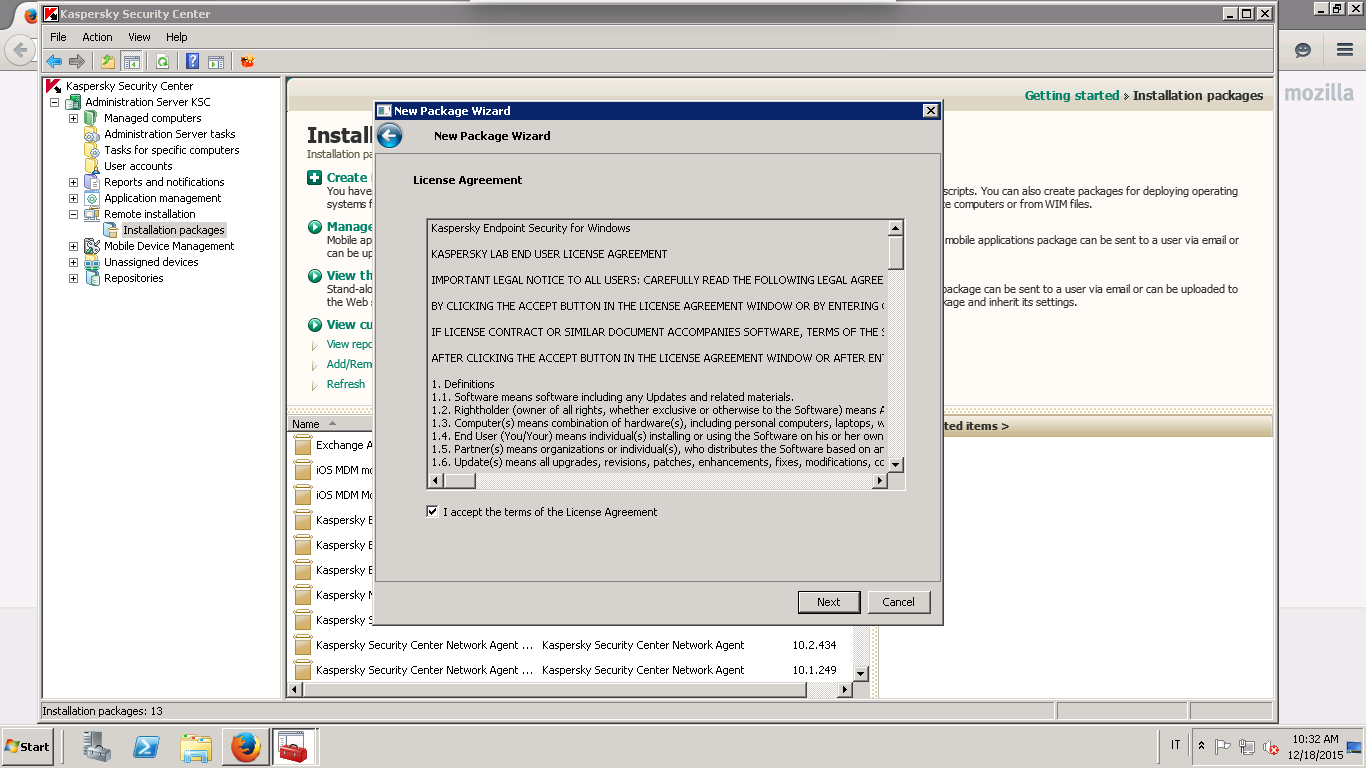Image resolution: width=1366 pixels, height=768 pixels.
Task: Click the Administration Server tasks icon
Action: click(x=92, y=134)
